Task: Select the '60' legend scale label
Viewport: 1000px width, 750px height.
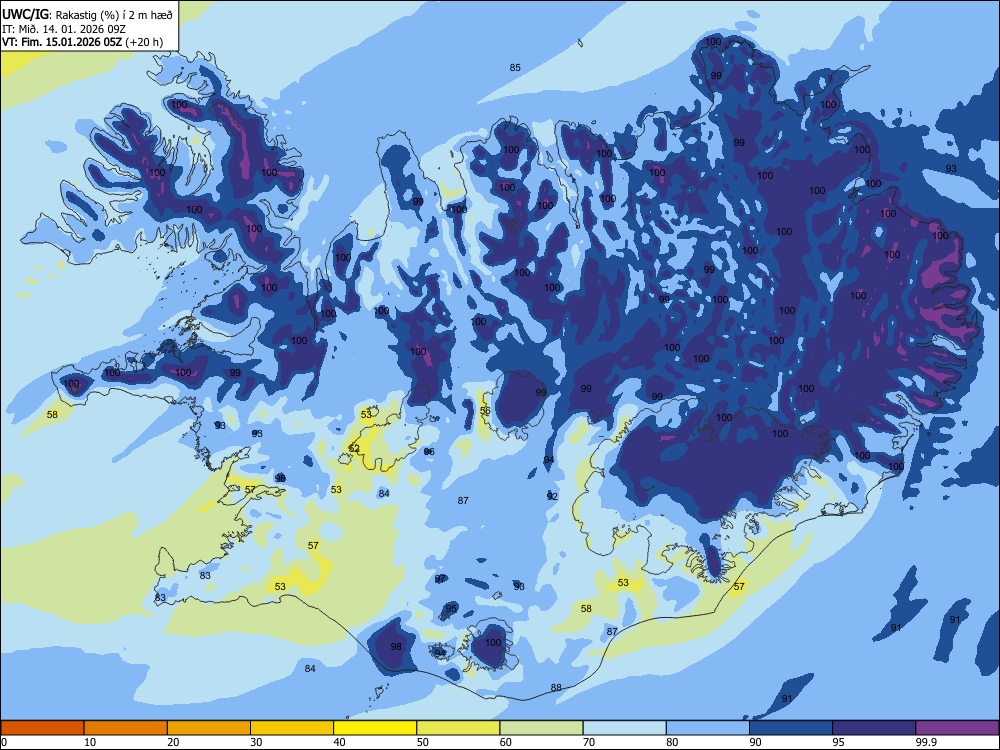Action: pos(506,742)
